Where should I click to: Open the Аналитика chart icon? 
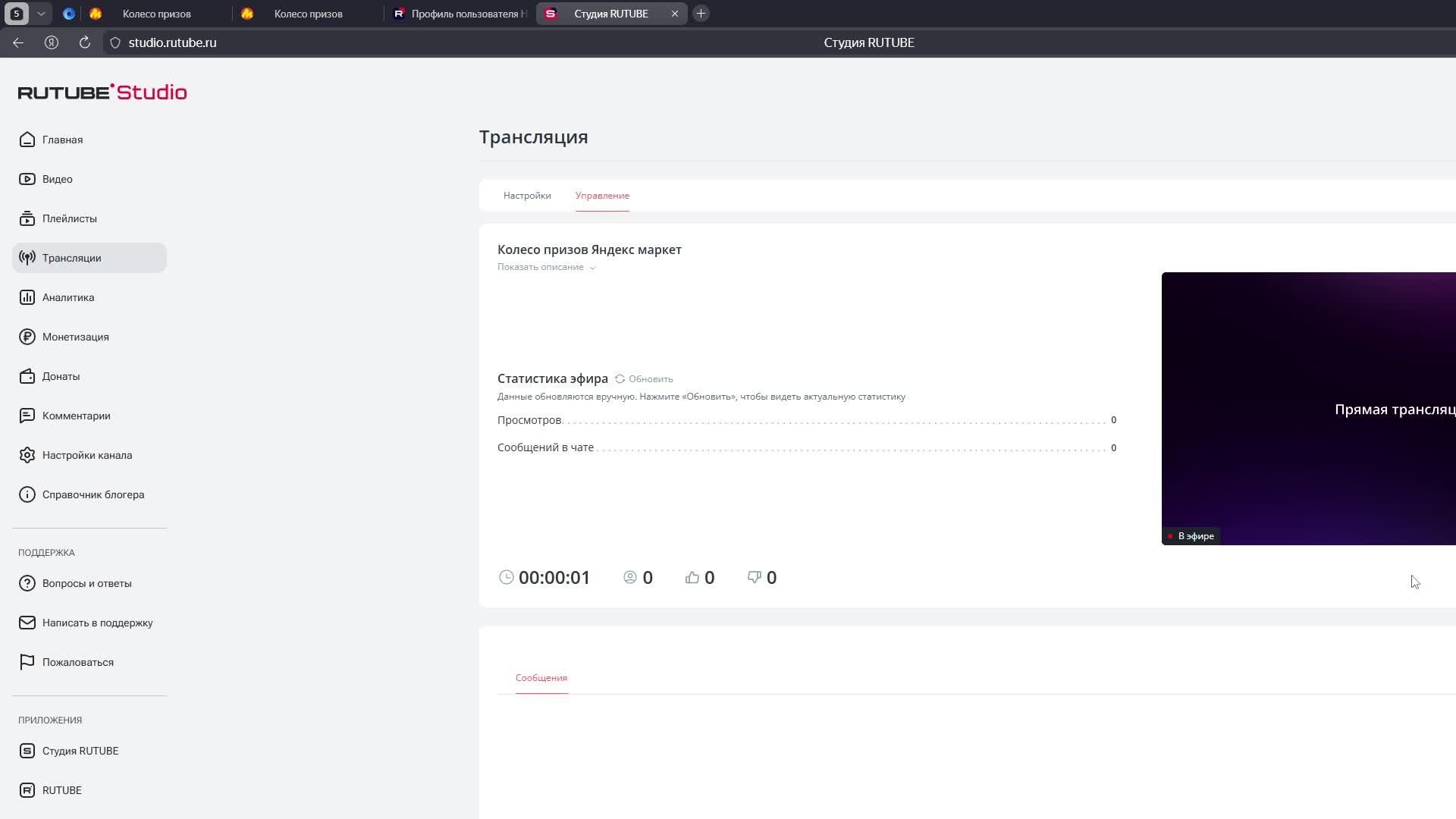(x=27, y=297)
